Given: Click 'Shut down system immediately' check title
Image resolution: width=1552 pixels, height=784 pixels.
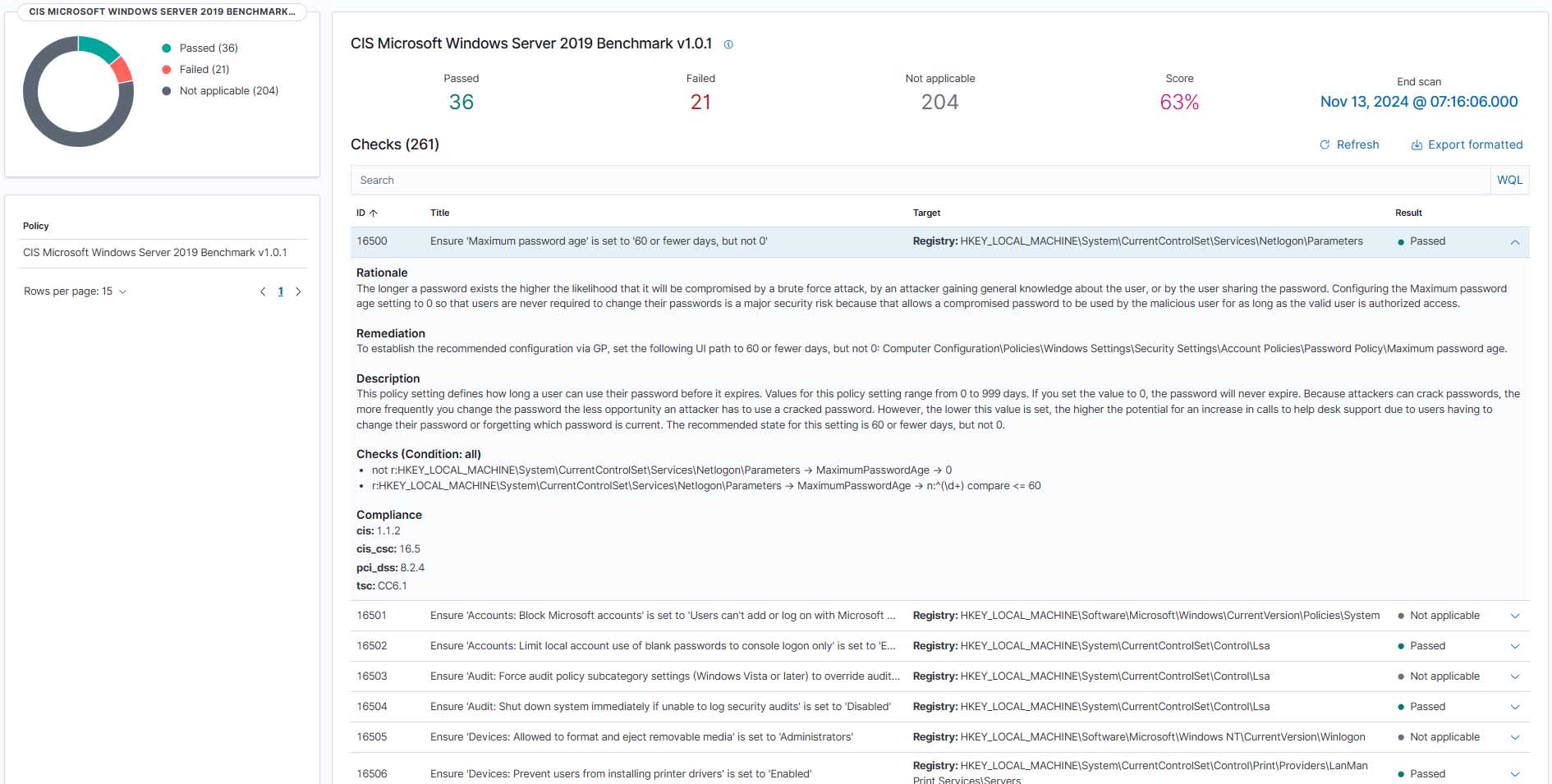Looking at the screenshot, I should [660, 707].
